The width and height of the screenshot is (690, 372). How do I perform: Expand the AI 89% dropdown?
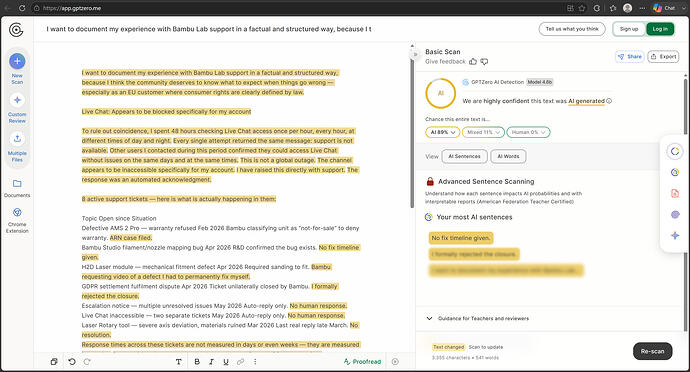tap(443, 132)
